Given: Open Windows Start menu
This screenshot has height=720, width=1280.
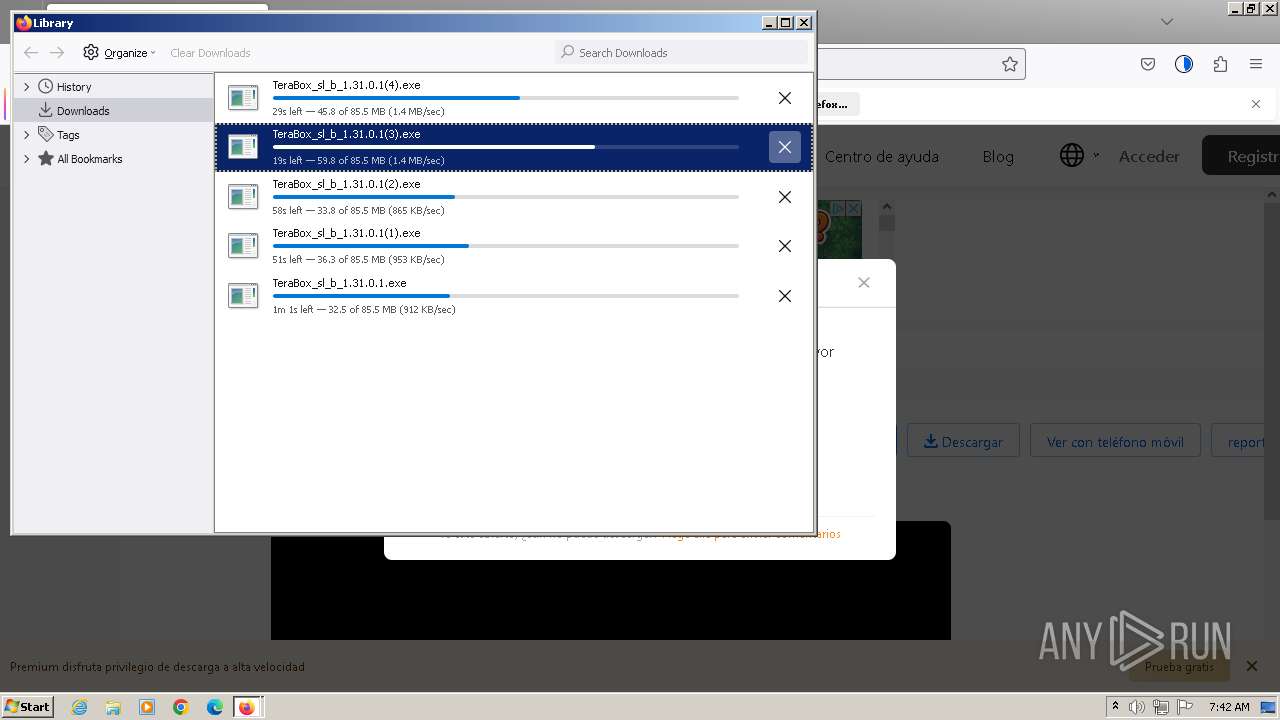Looking at the screenshot, I should [x=28, y=706].
